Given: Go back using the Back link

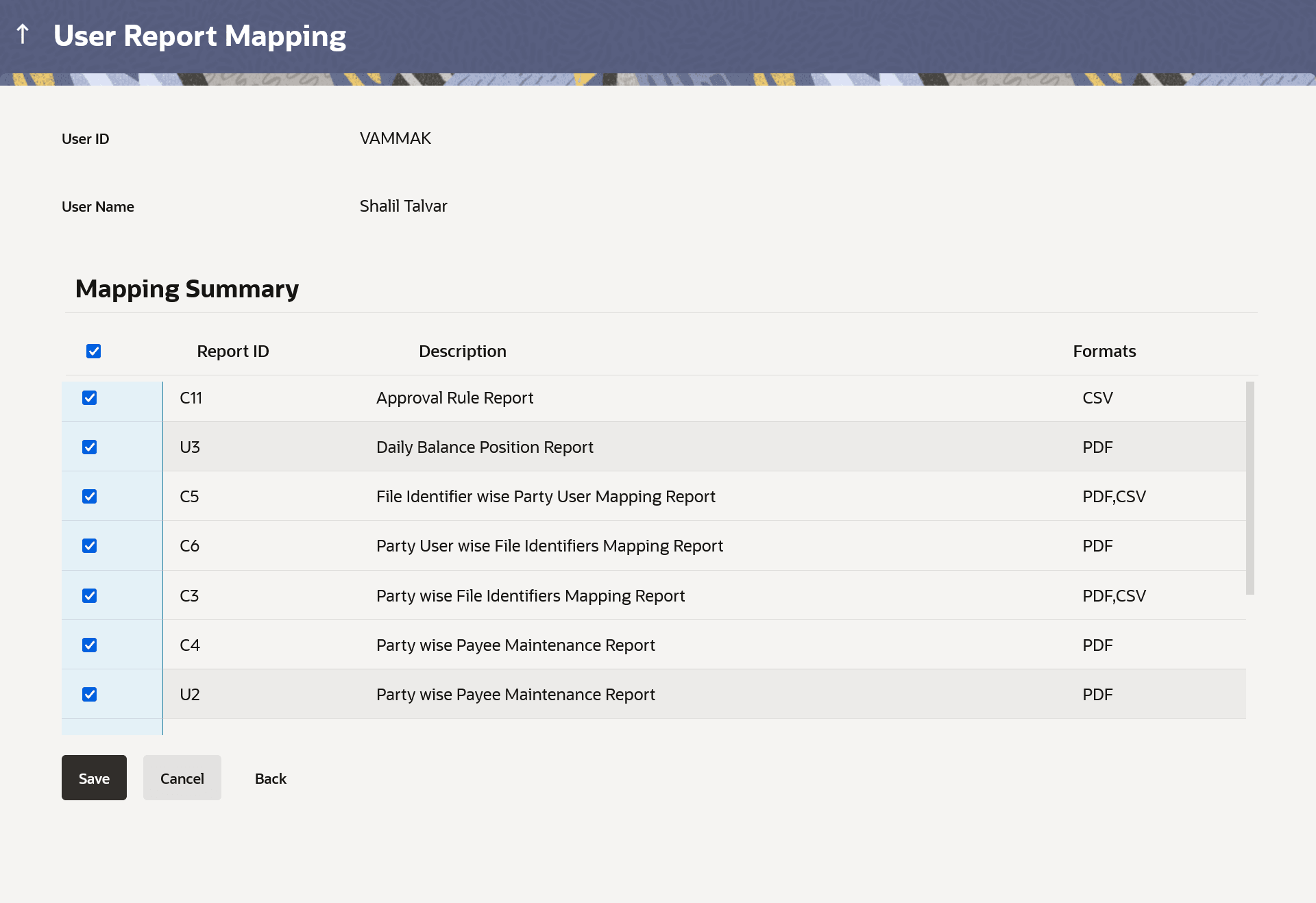Looking at the screenshot, I should tap(270, 778).
